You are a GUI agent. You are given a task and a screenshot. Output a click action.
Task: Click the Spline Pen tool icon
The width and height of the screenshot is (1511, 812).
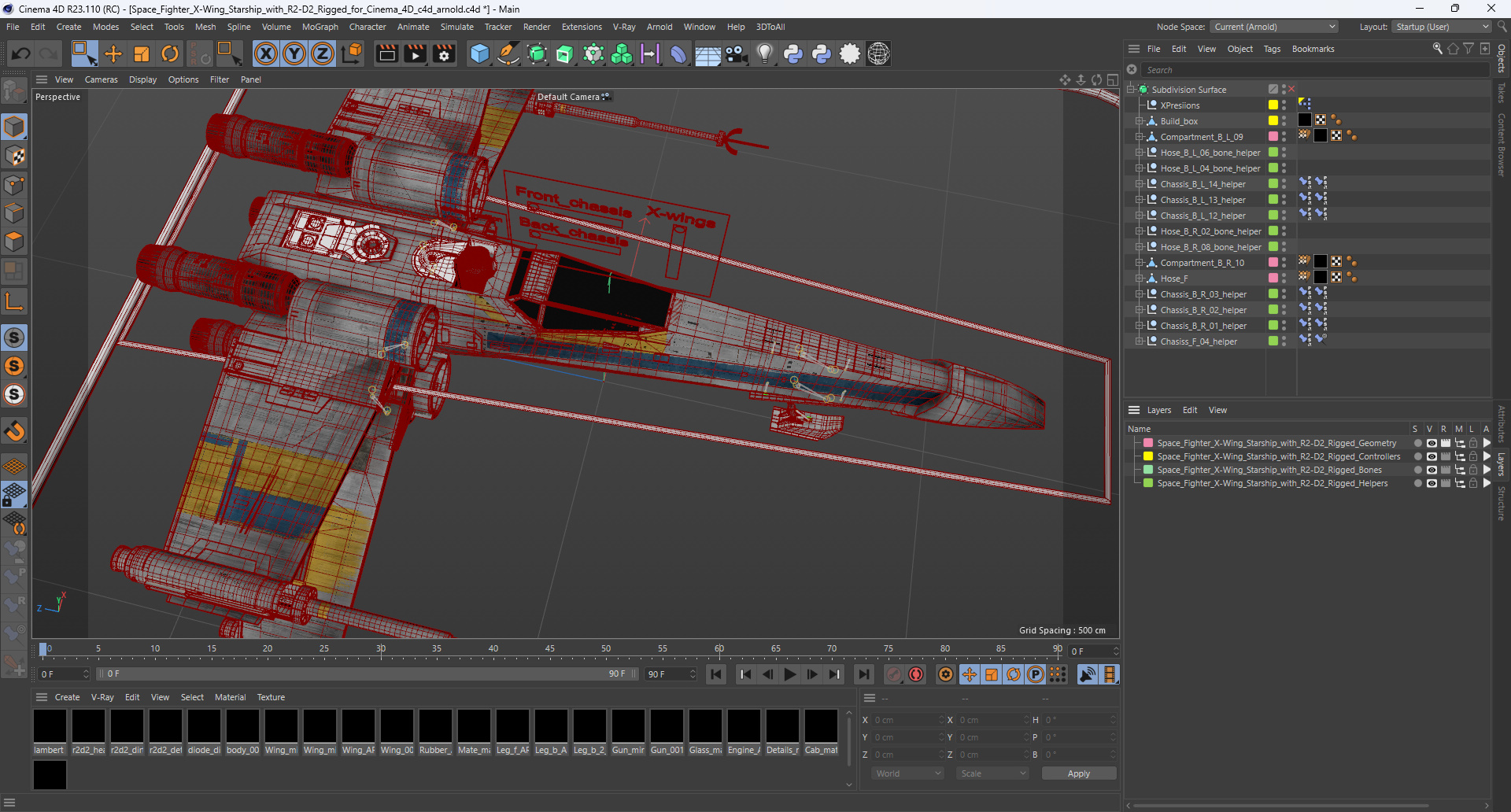[508, 54]
